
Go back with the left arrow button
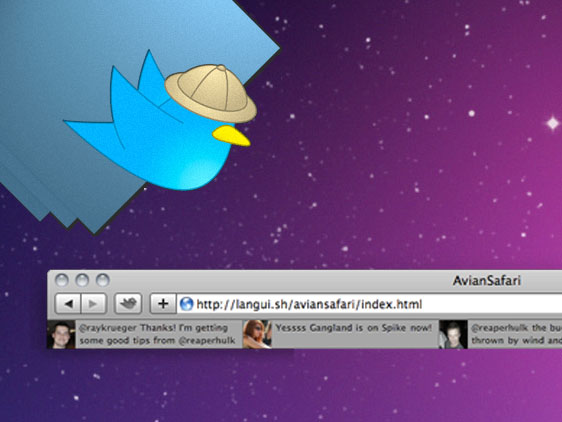point(68,304)
